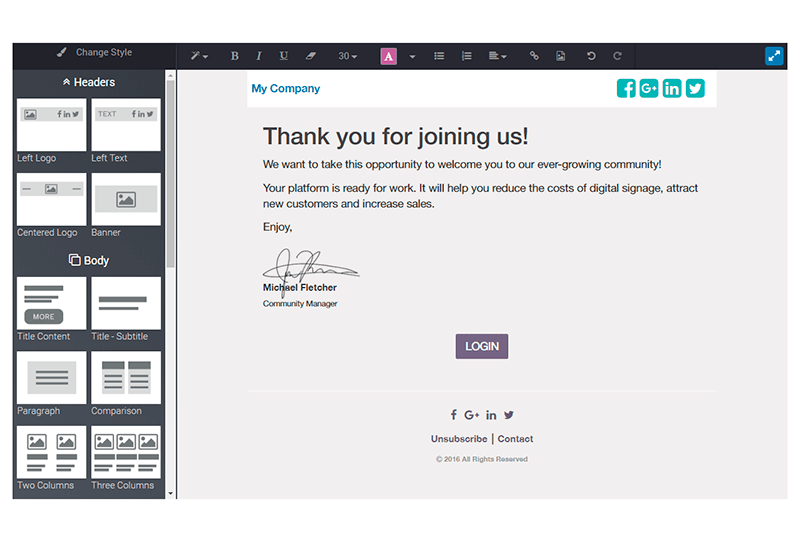Open the paragraph alignment dropdown
Image resolution: width=800 pixels, height=543 pixels.
[497, 56]
